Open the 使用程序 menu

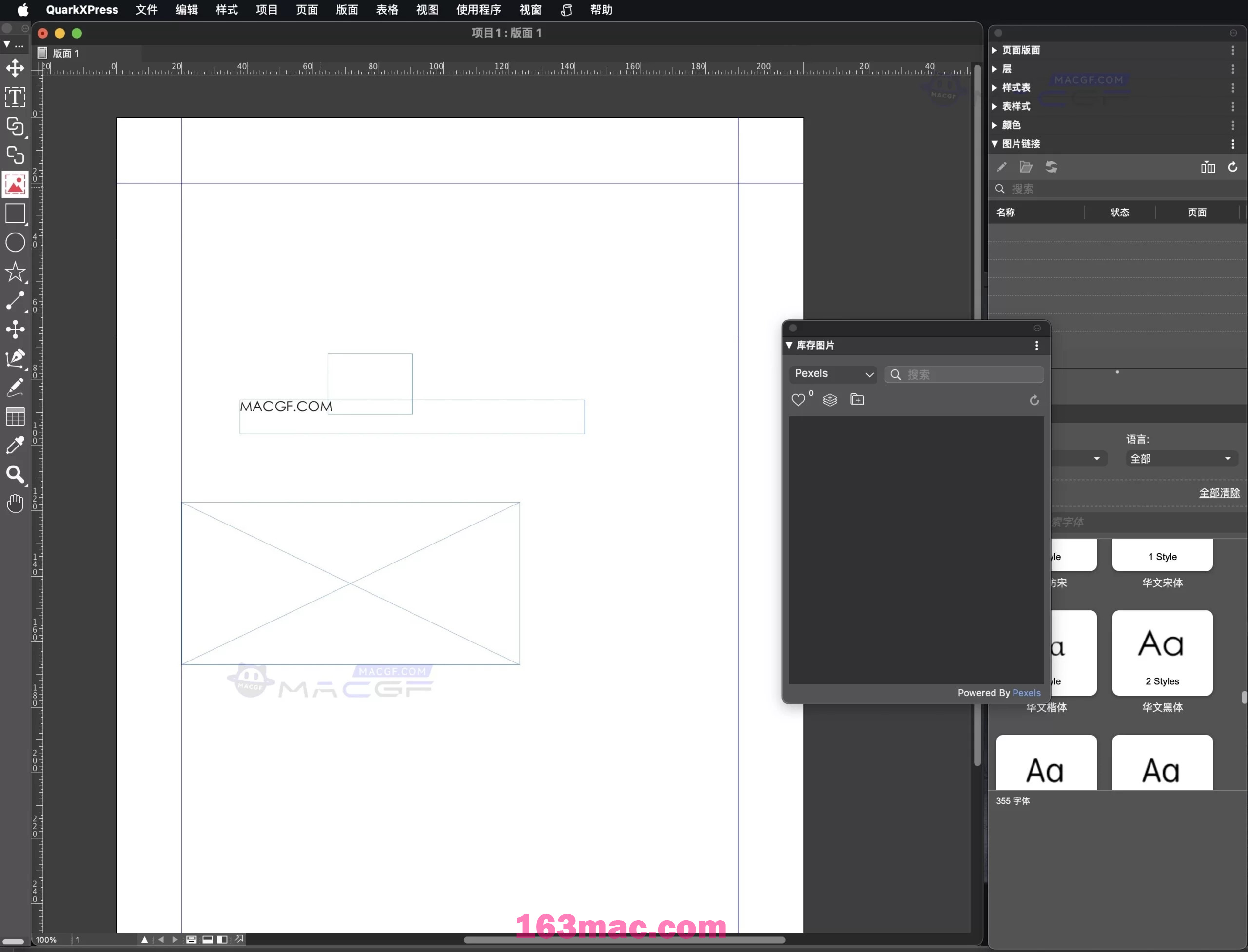click(478, 10)
